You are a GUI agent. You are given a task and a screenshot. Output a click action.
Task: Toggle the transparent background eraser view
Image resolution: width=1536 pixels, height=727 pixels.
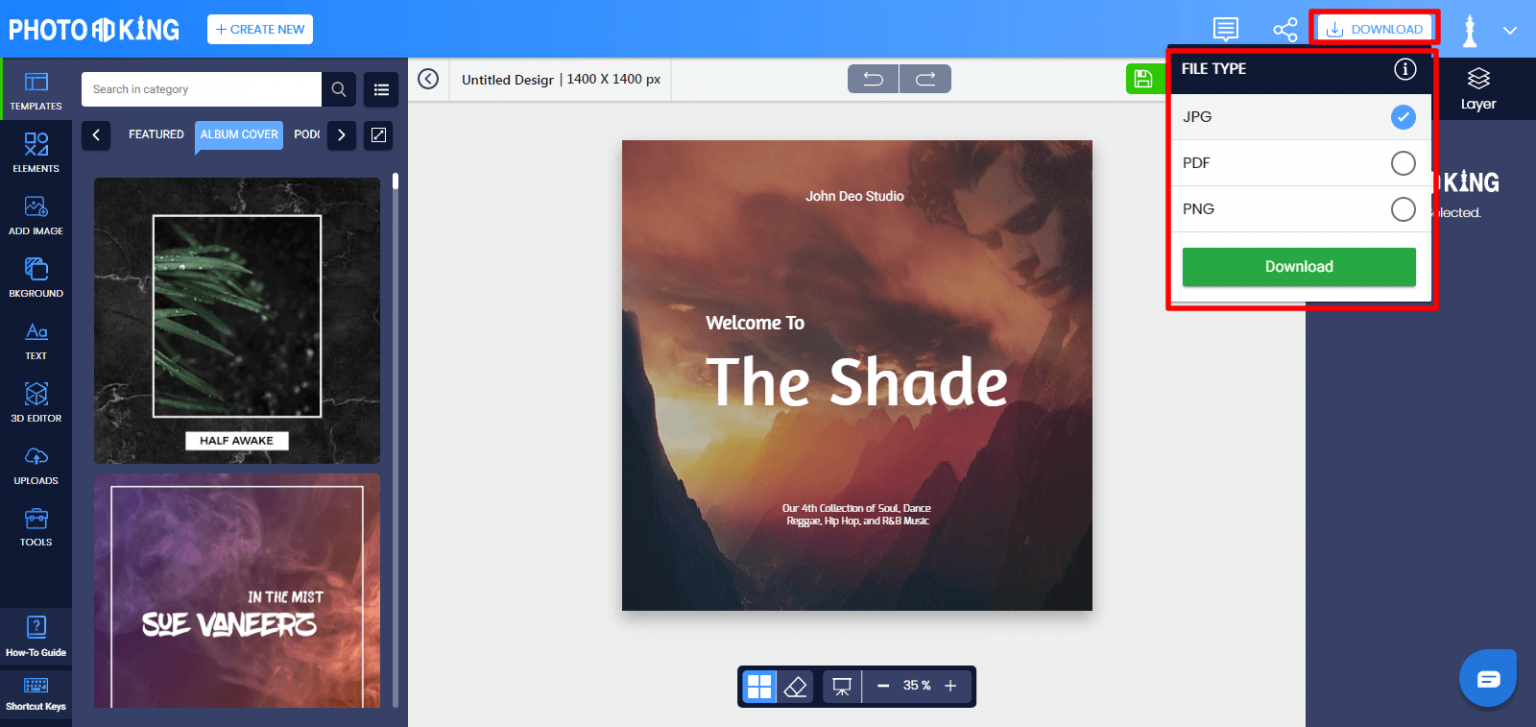pyautogui.click(x=795, y=686)
